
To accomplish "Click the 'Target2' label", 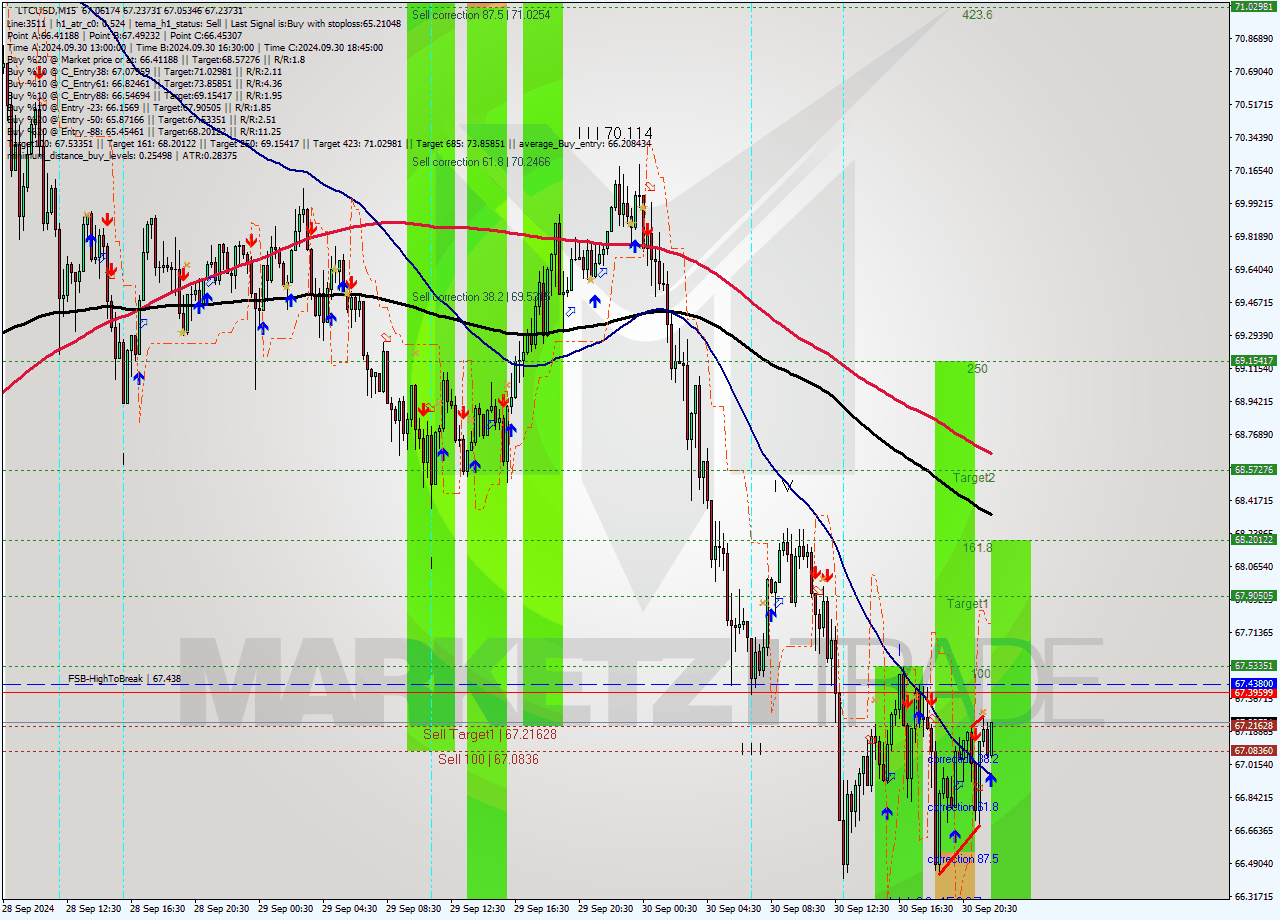I will click(x=973, y=478).
